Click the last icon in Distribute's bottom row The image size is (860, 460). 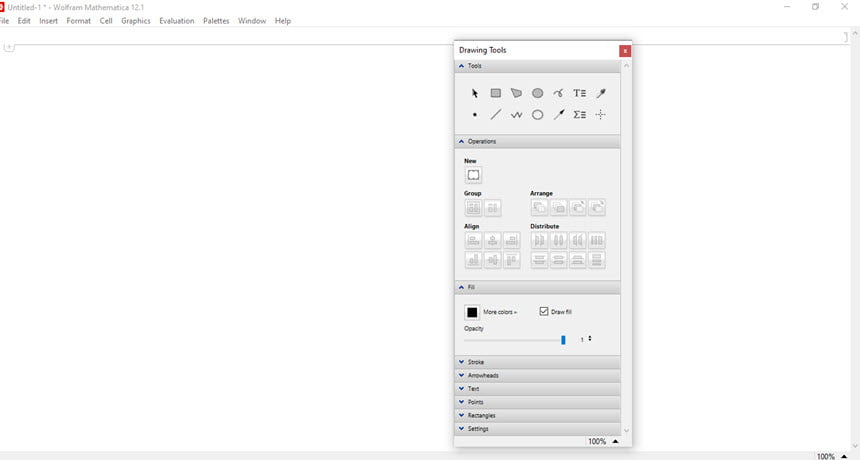tap(597, 260)
